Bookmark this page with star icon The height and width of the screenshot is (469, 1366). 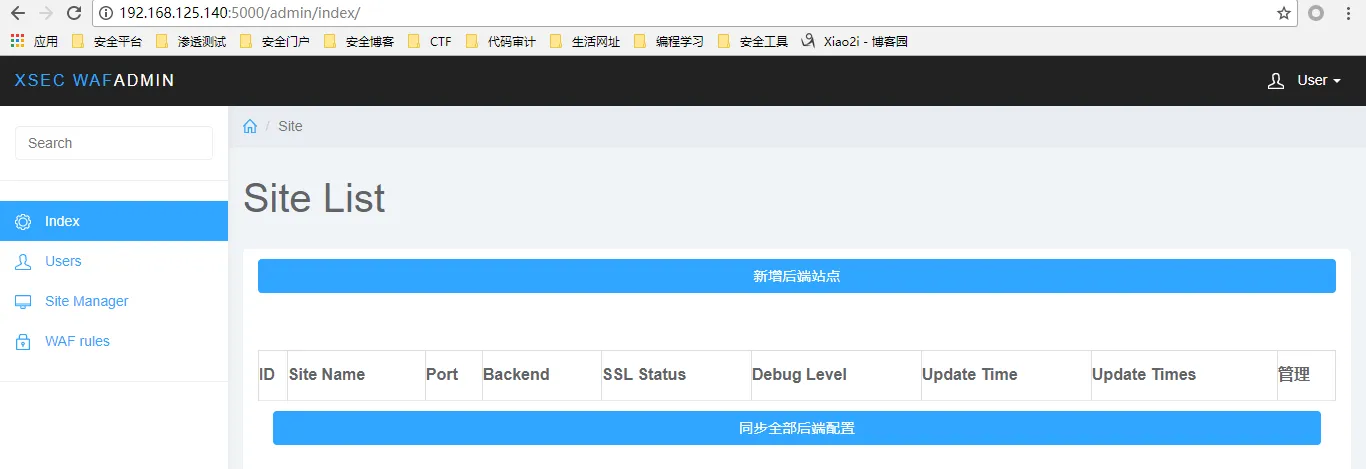[1284, 13]
